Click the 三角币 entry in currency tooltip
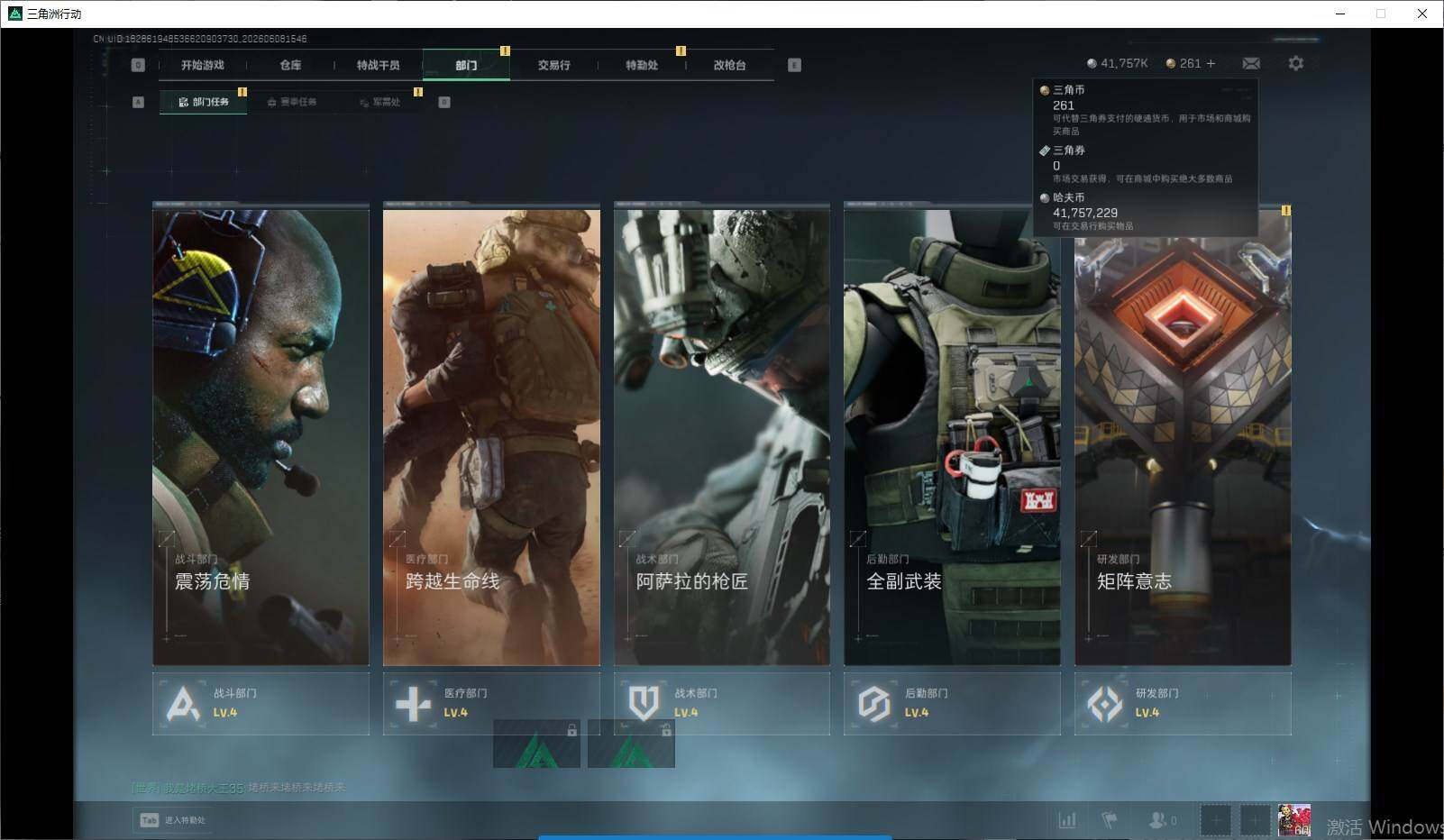Image resolution: width=1444 pixels, height=840 pixels. click(x=1146, y=110)
